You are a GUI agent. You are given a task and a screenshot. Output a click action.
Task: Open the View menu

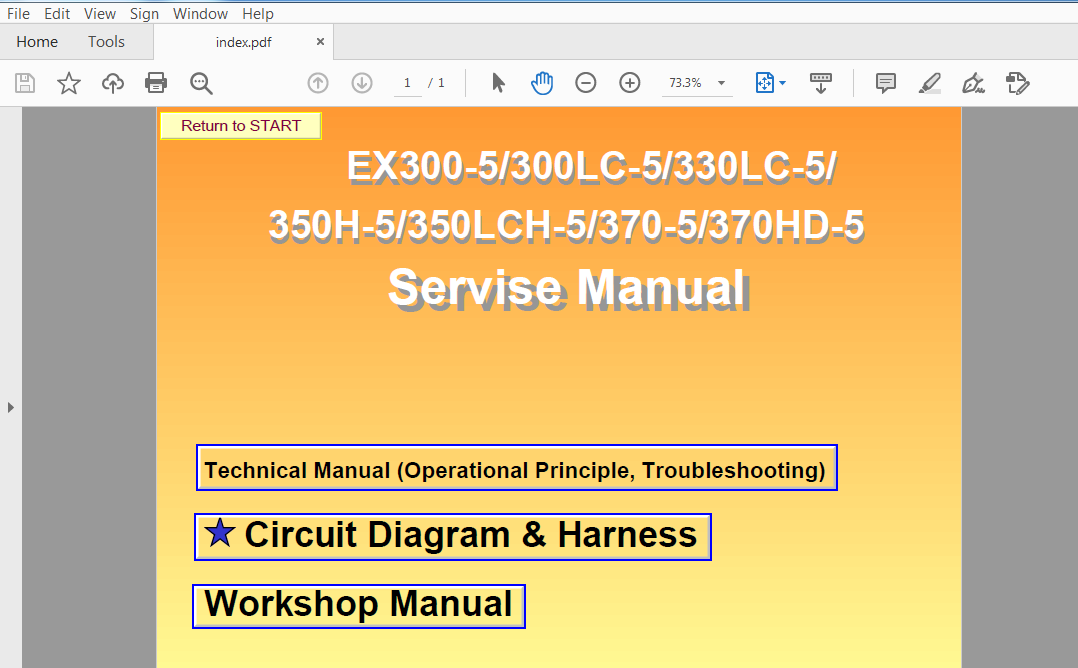[100, 14]
